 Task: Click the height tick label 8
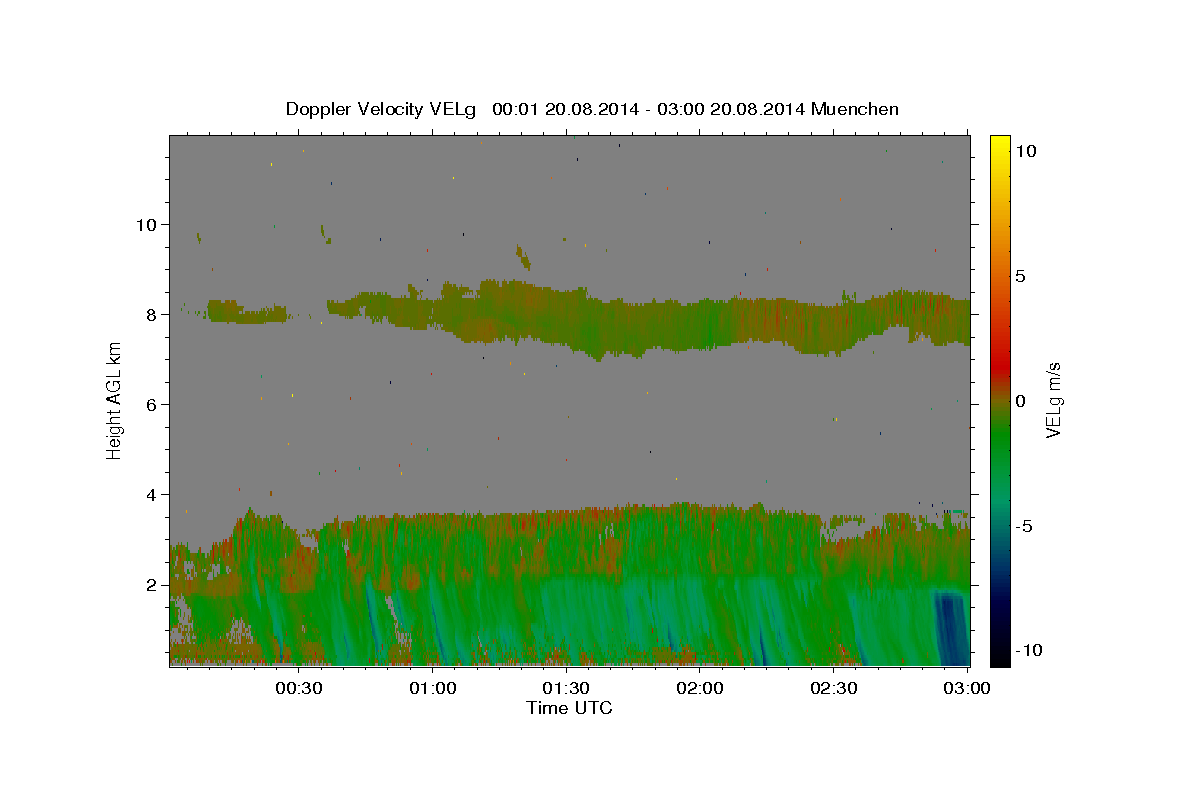152,314
